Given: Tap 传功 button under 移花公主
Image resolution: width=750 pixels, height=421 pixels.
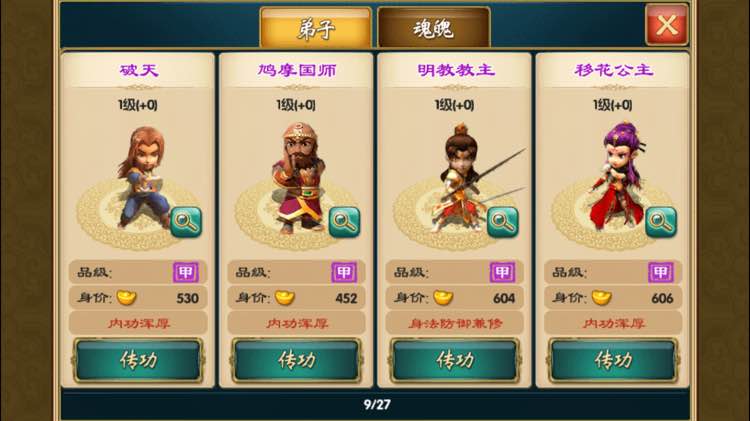Looking at the screenshot, I should click(613, 360).
